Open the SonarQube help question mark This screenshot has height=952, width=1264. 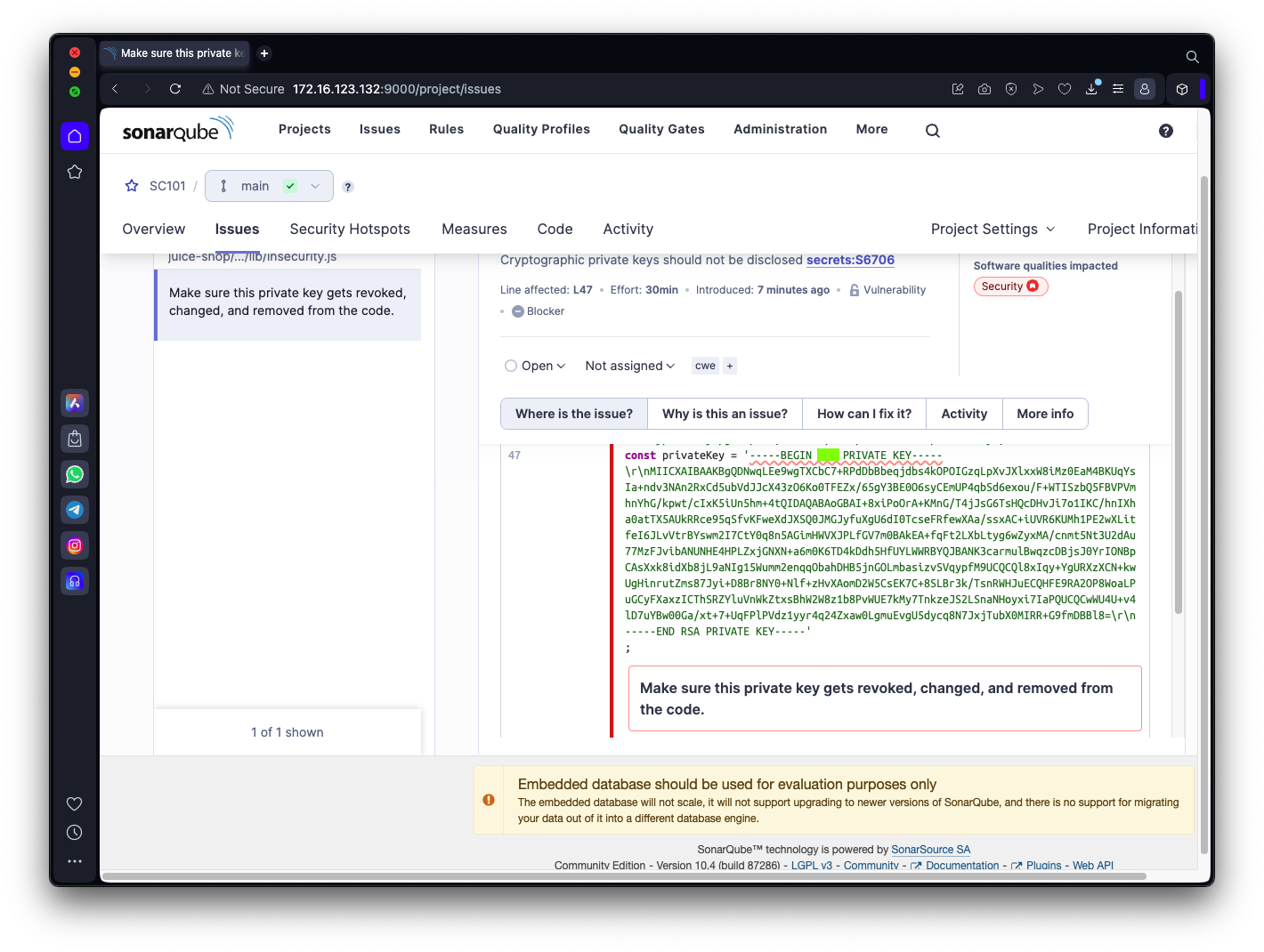pyautogui.click(x=1166, y=131)
